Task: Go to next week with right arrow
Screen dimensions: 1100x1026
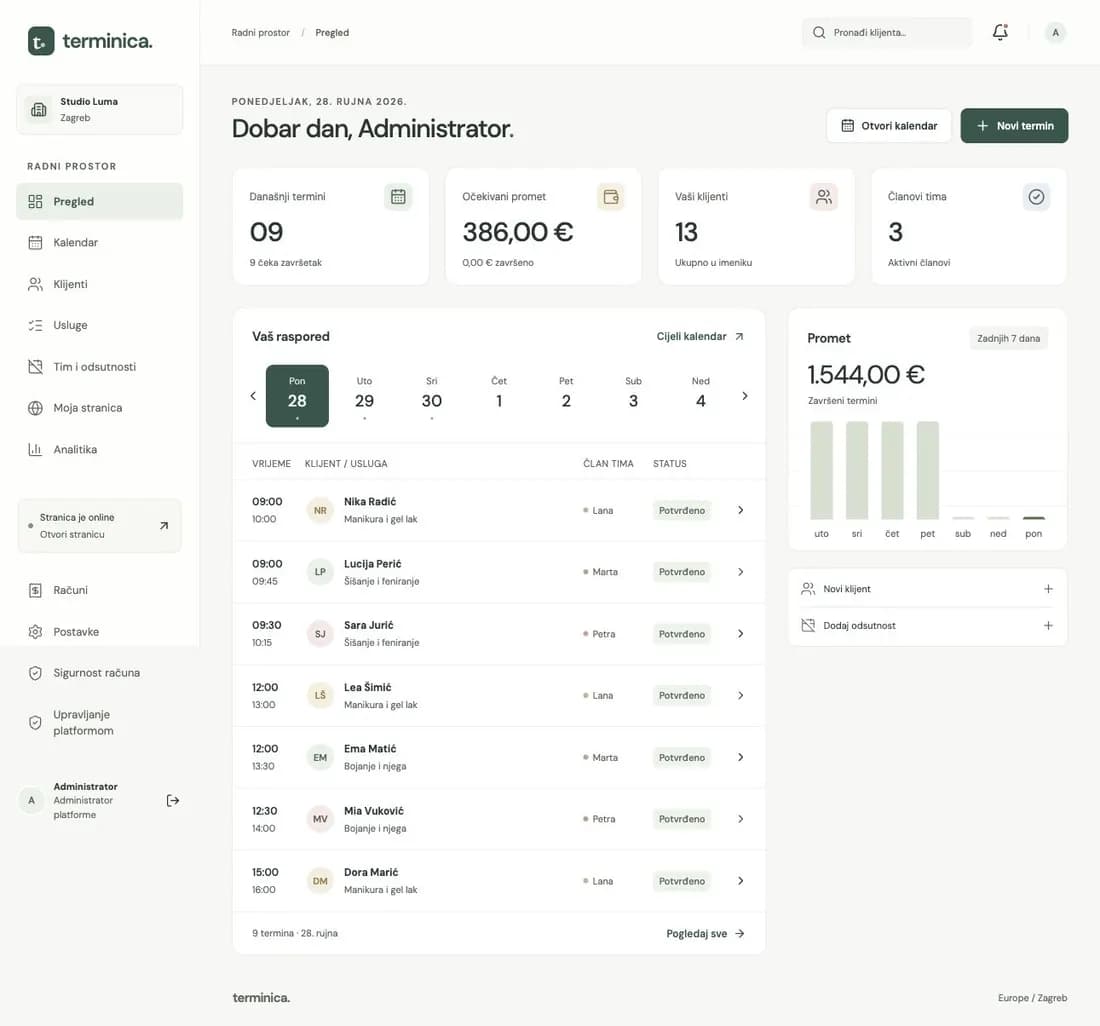Action: (x=744, y=396)
